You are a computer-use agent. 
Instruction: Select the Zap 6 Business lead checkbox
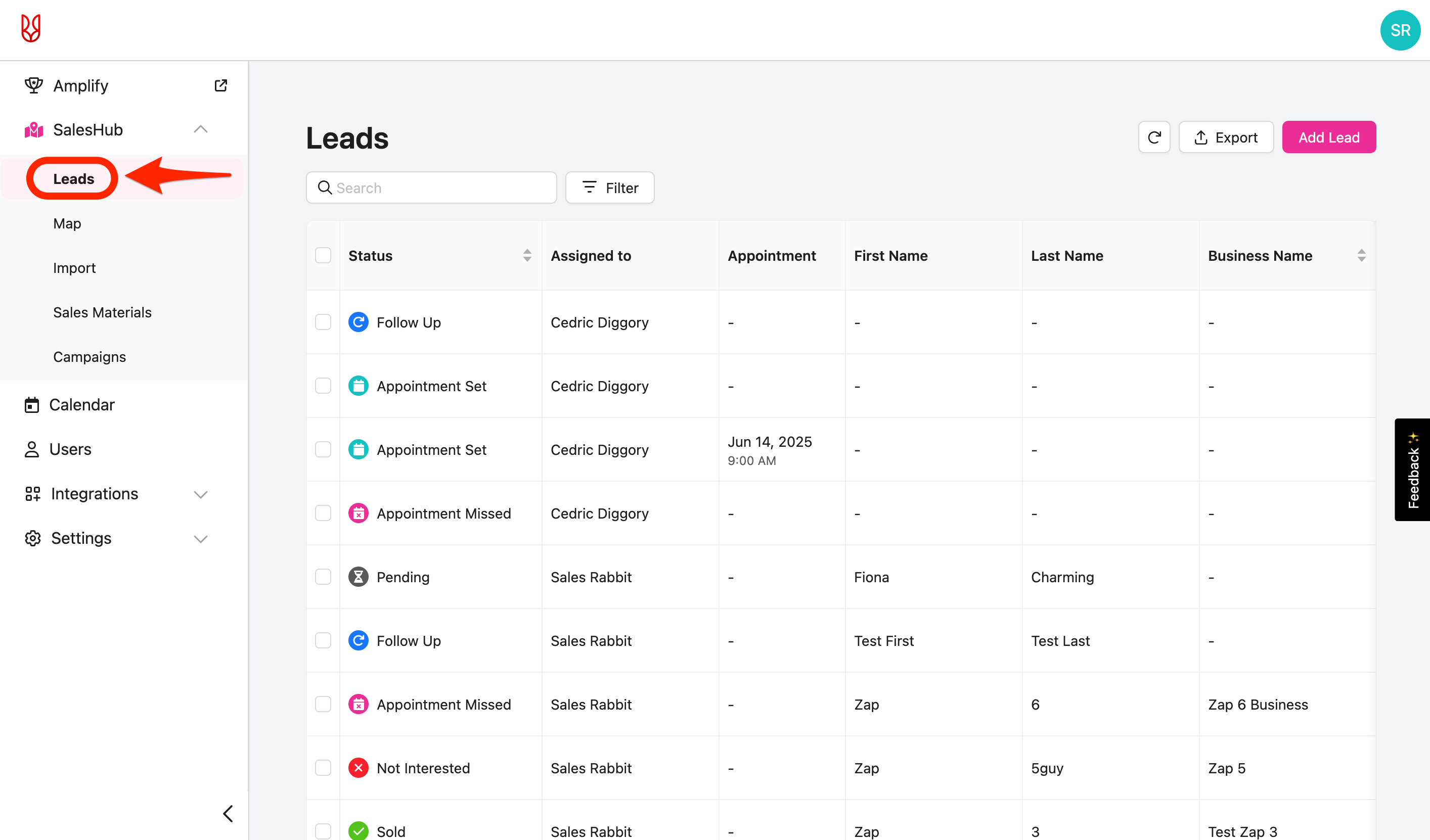(x=323, y=704)
